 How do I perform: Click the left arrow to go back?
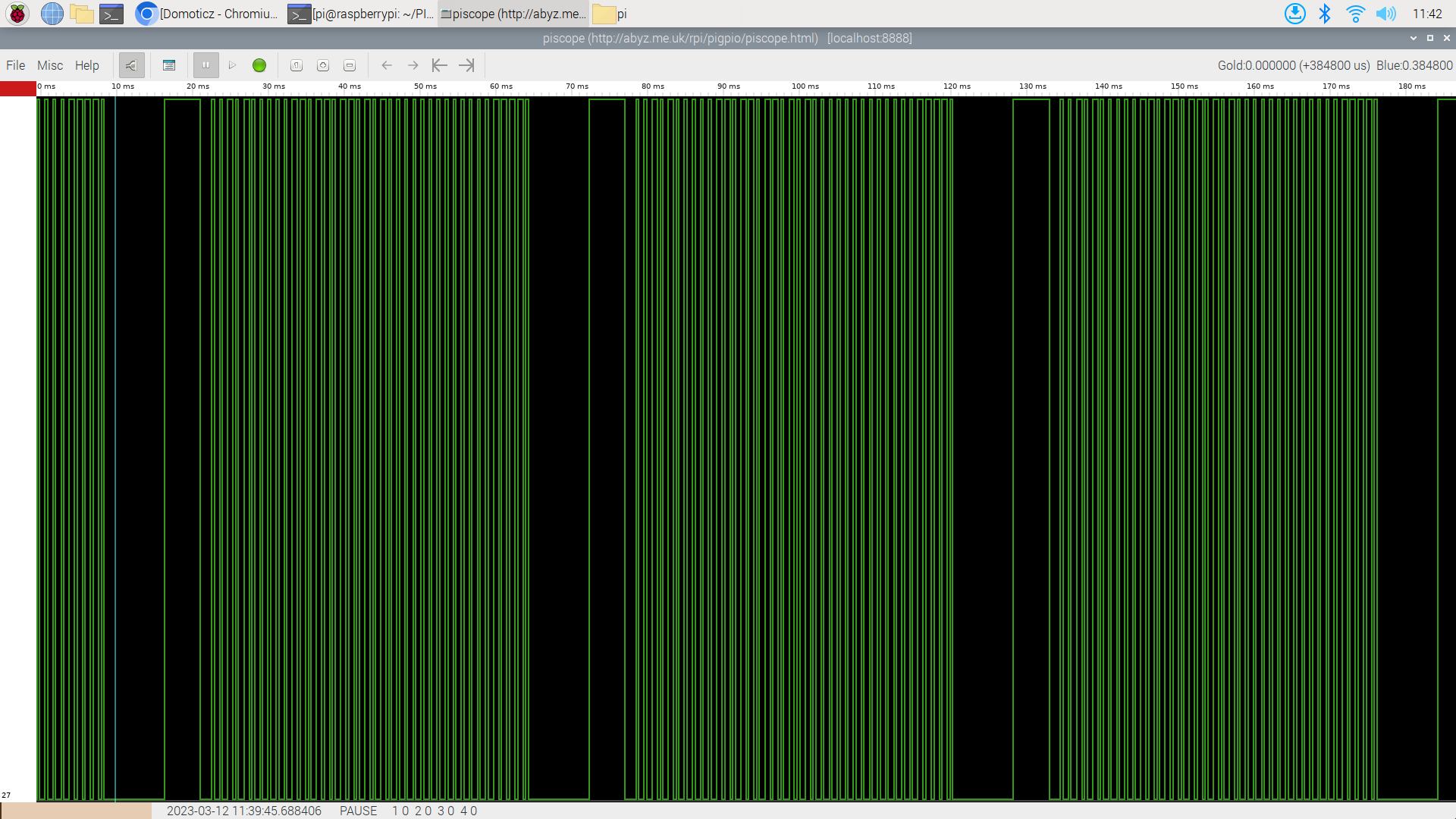[387, 65]
